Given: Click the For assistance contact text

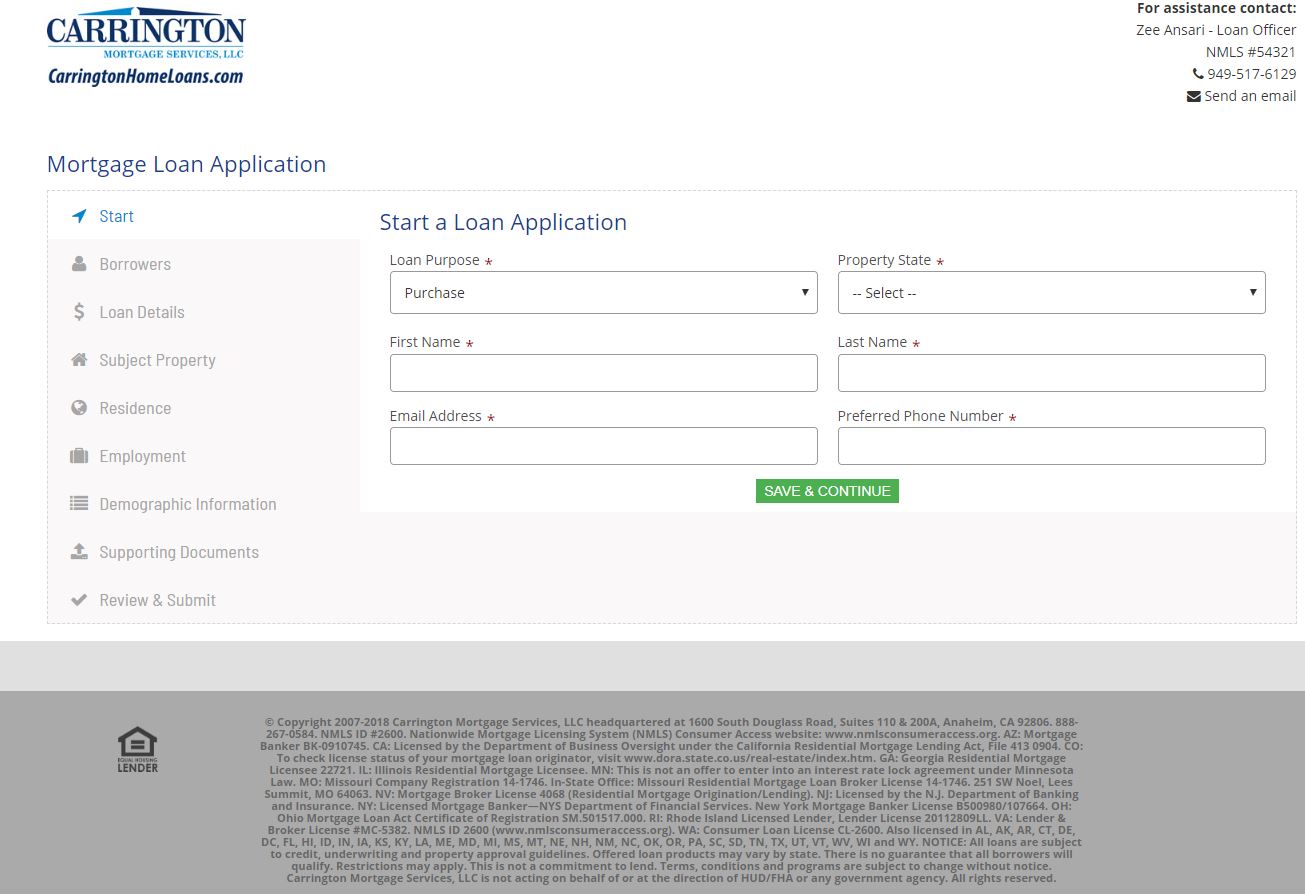Looking at the screenshot, I should [x=1216, y=8].
